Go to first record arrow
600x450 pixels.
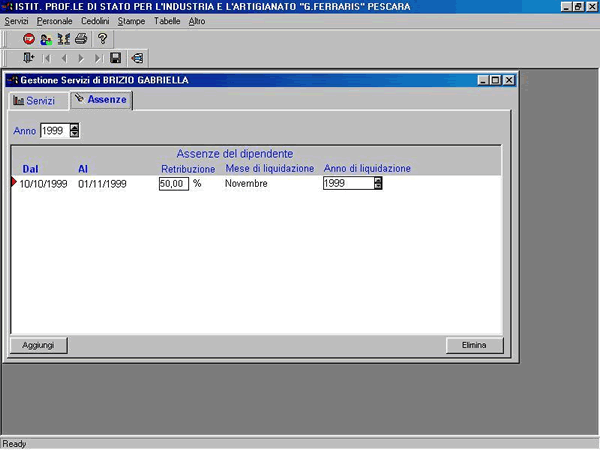[47, 59]
